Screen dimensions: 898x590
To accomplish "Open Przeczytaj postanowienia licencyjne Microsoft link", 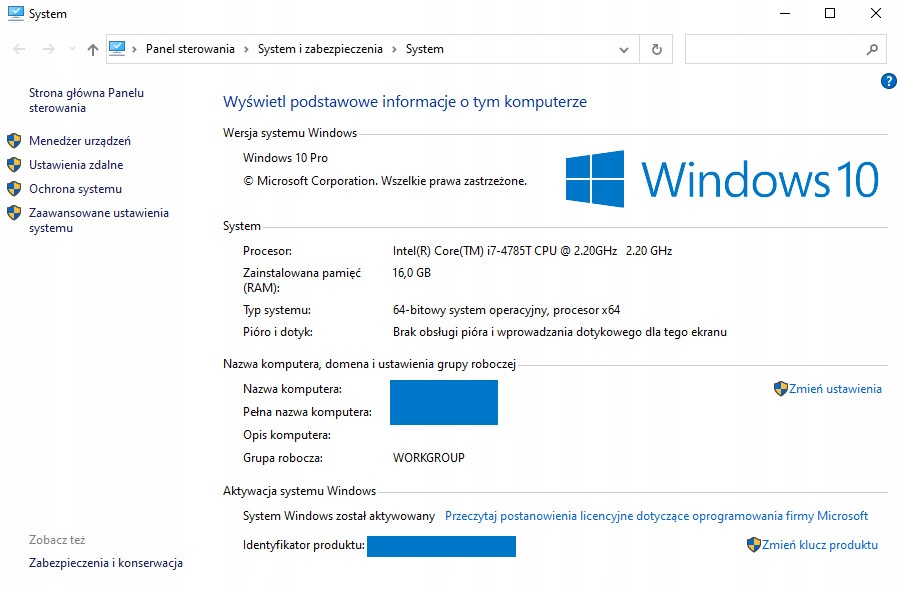I will (656, 516).
